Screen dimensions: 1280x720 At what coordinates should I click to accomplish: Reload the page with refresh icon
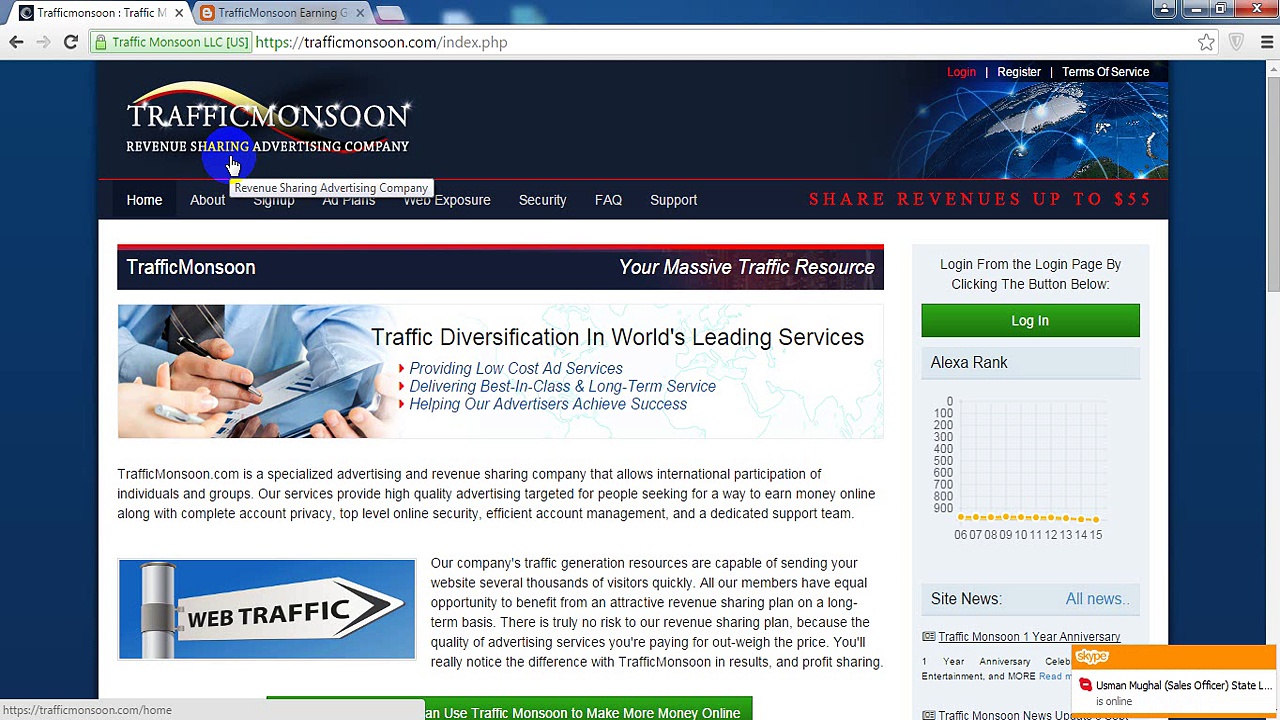pyautogui.click(x=70, y=42)
